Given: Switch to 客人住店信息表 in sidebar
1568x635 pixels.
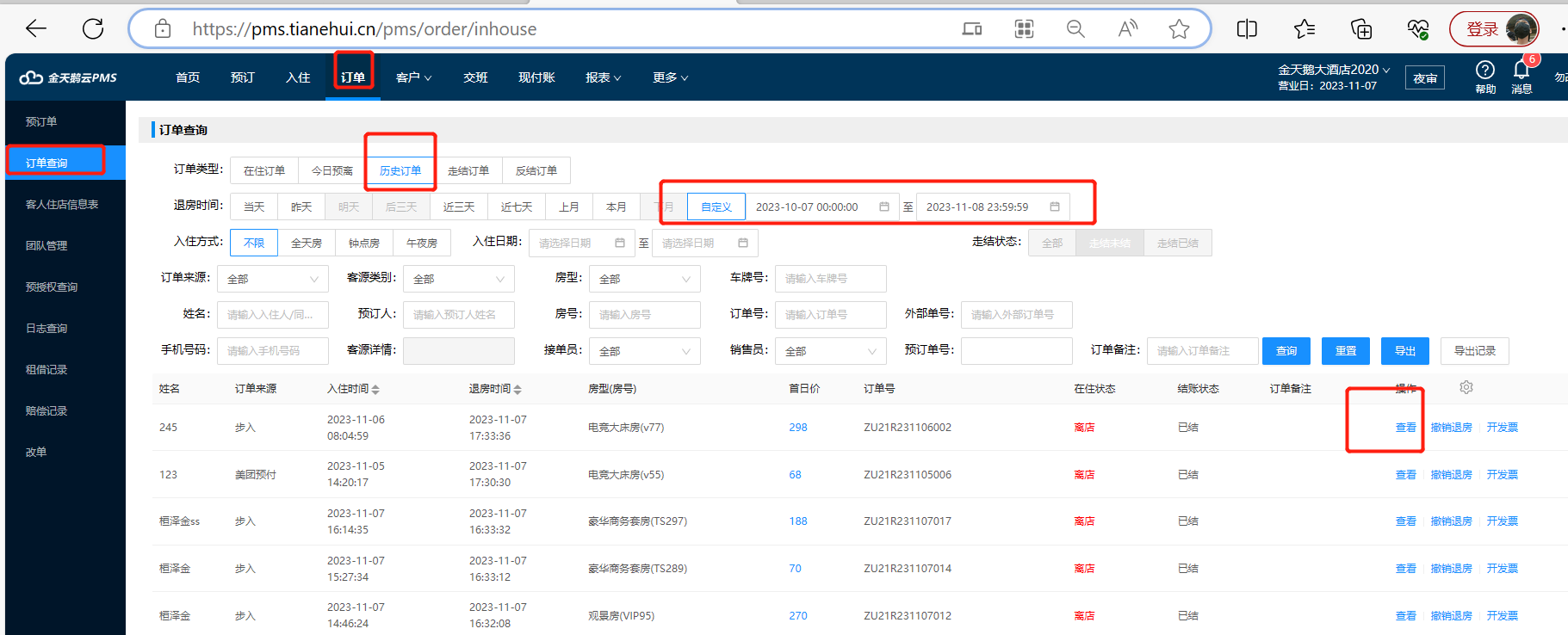Looking at the screenshot, I should 62,204.
